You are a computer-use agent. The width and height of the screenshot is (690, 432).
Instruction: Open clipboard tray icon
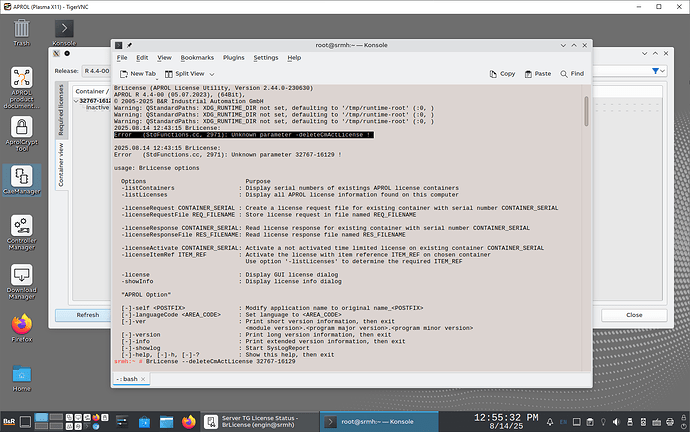pyautogui.click(x=590, y=422)
